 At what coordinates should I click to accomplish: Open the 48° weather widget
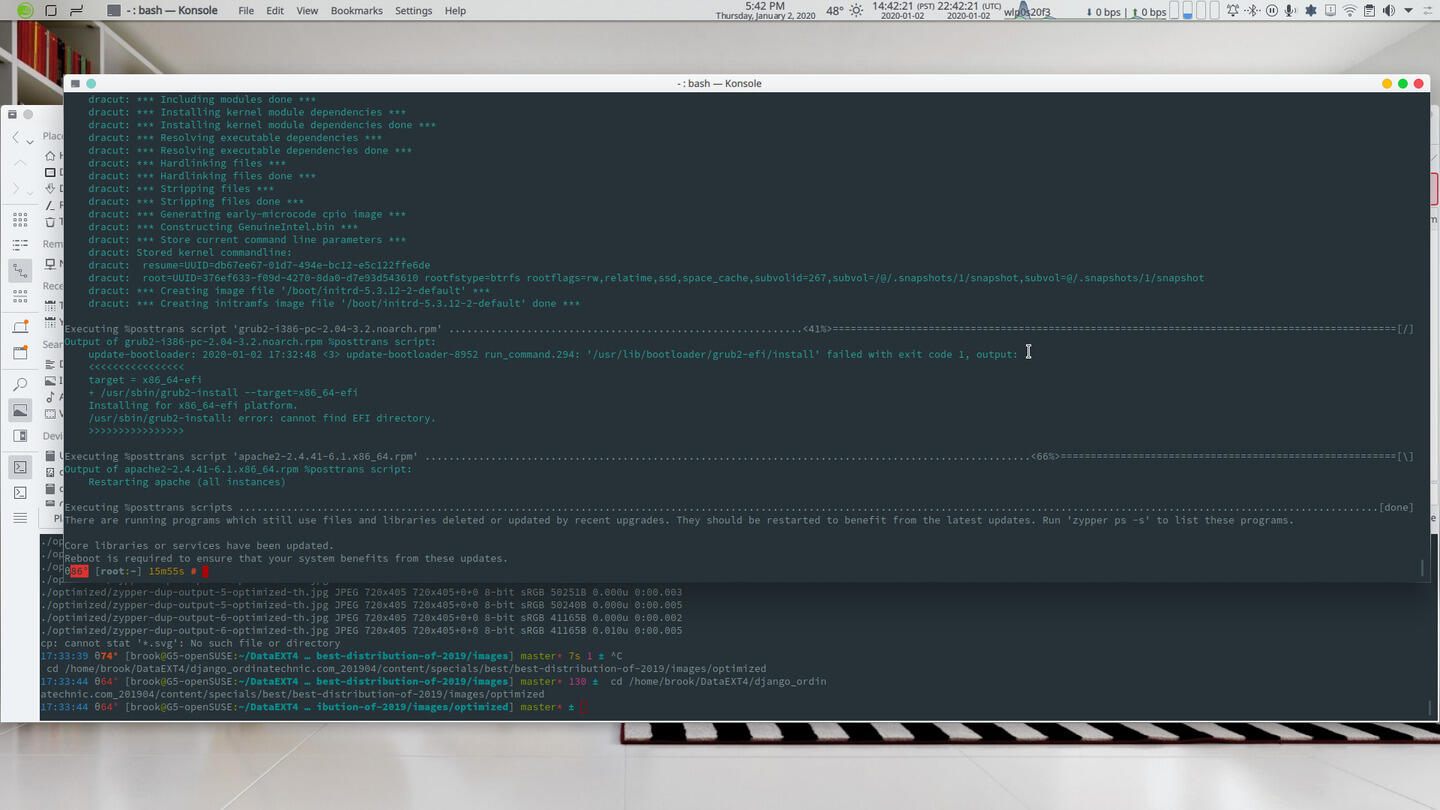click(835, 11)
